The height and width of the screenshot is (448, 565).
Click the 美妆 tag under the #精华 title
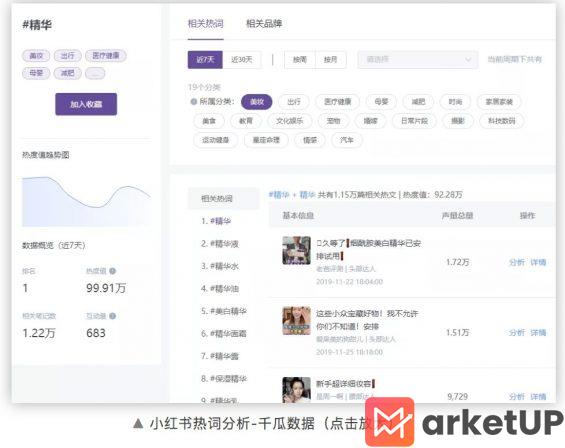36,56
